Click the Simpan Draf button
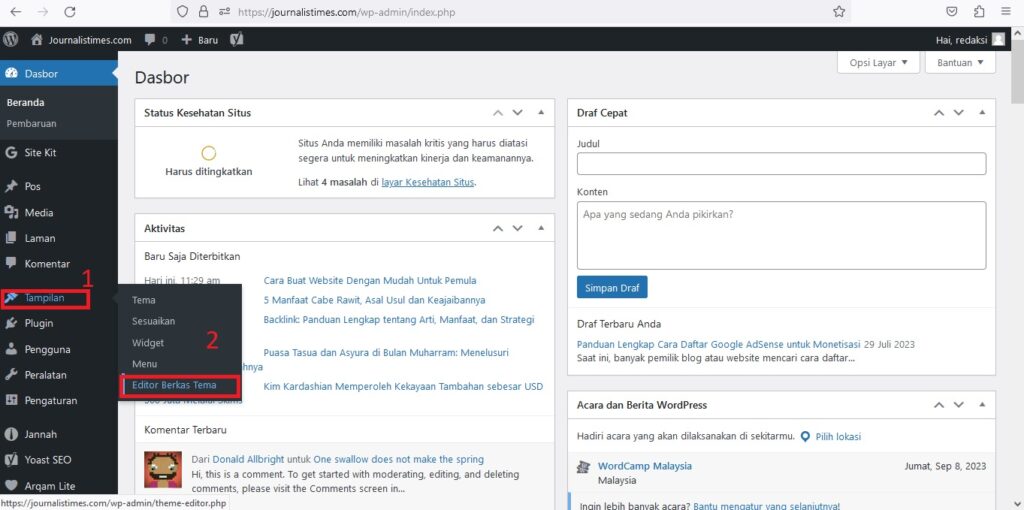The width and height of the screenshot is (1024, 510). [x=612, y=288]
